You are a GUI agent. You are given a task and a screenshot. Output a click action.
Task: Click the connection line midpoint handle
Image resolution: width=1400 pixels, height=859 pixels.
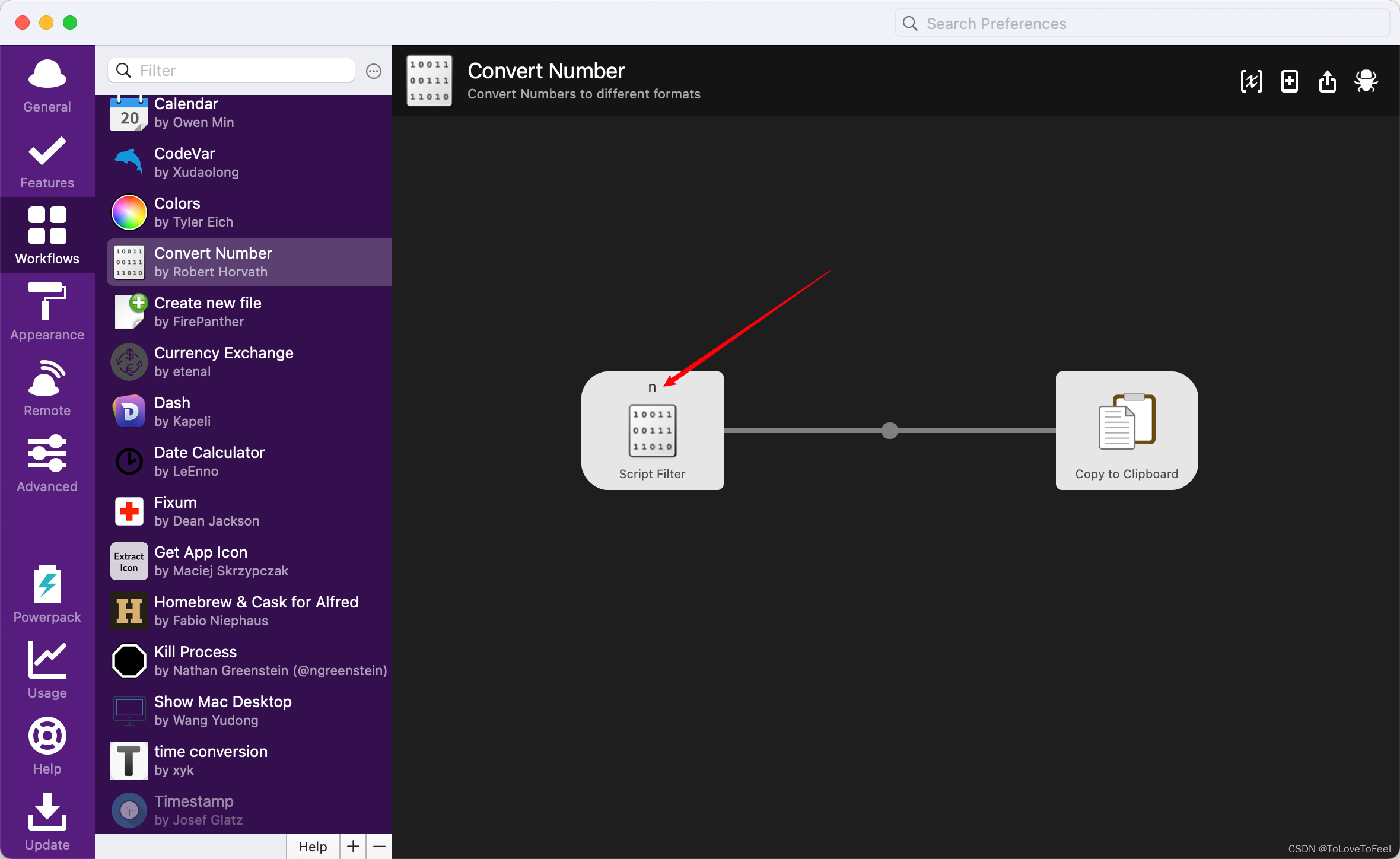(x=889, y=431)
